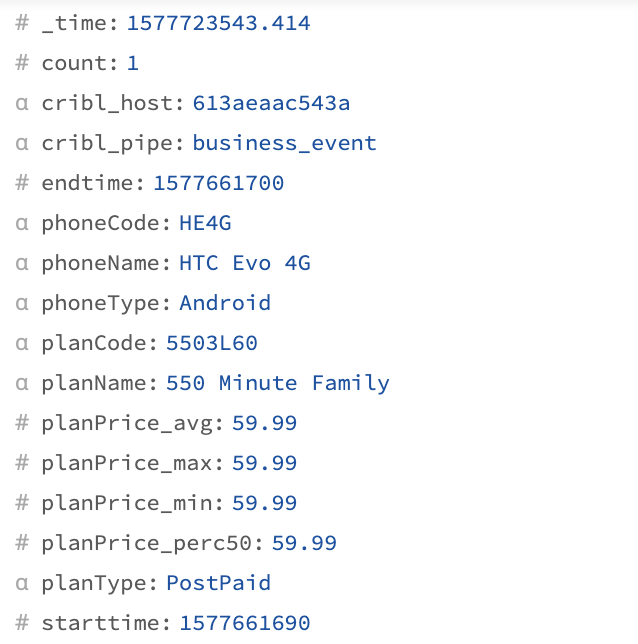Select the Android phoneType value
638x644 pixels.
225,303
